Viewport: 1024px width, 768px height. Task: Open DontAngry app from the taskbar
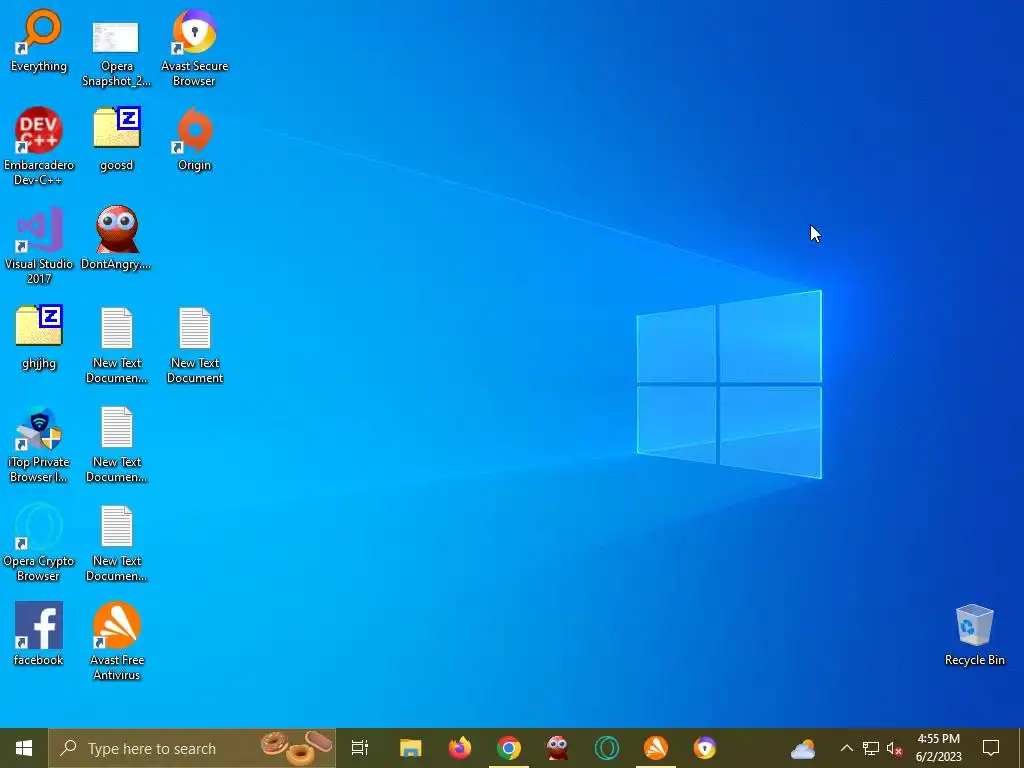558,748
